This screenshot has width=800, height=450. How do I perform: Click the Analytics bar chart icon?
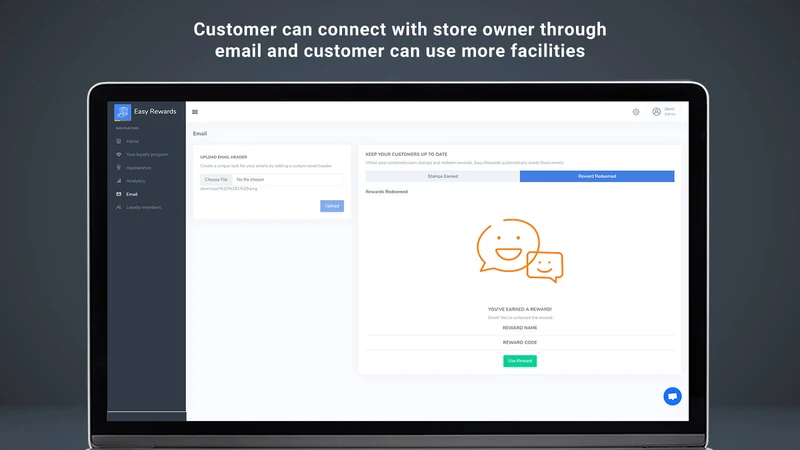click(x=119, y=181)
